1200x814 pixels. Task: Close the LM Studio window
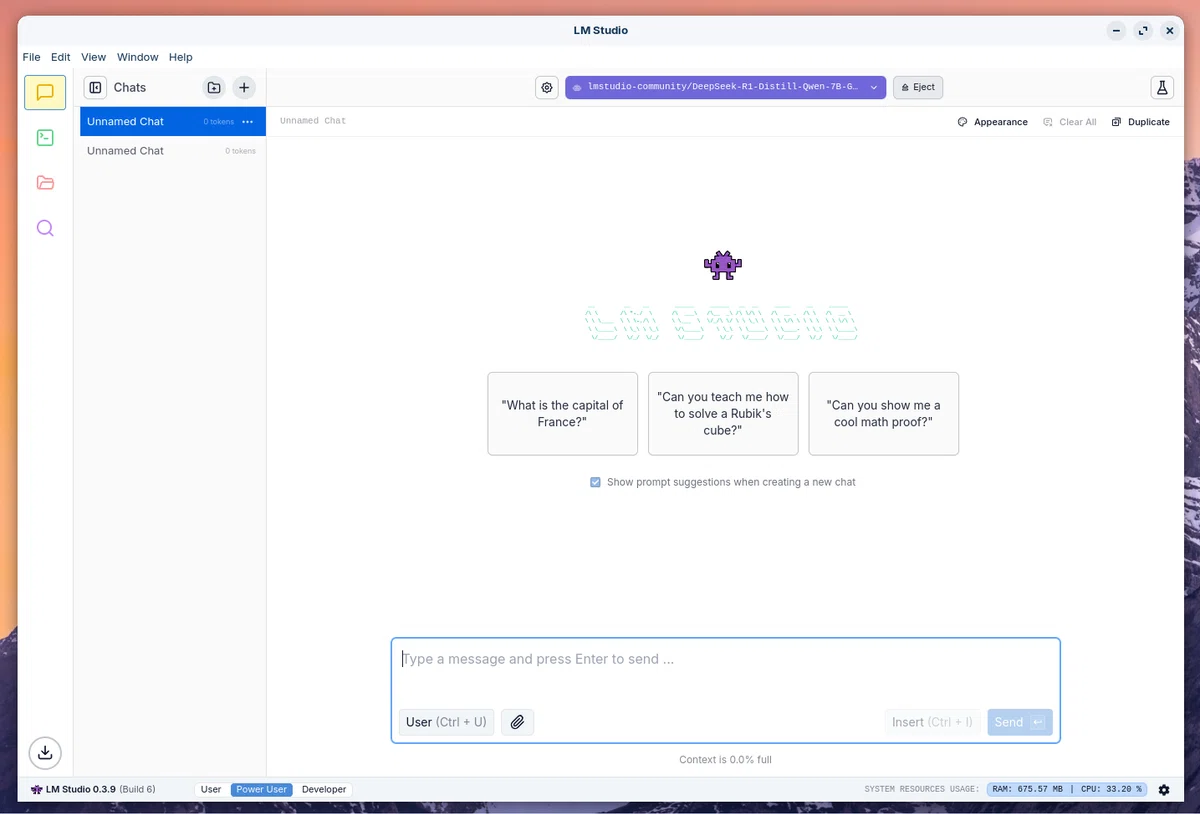point(1170,31)
